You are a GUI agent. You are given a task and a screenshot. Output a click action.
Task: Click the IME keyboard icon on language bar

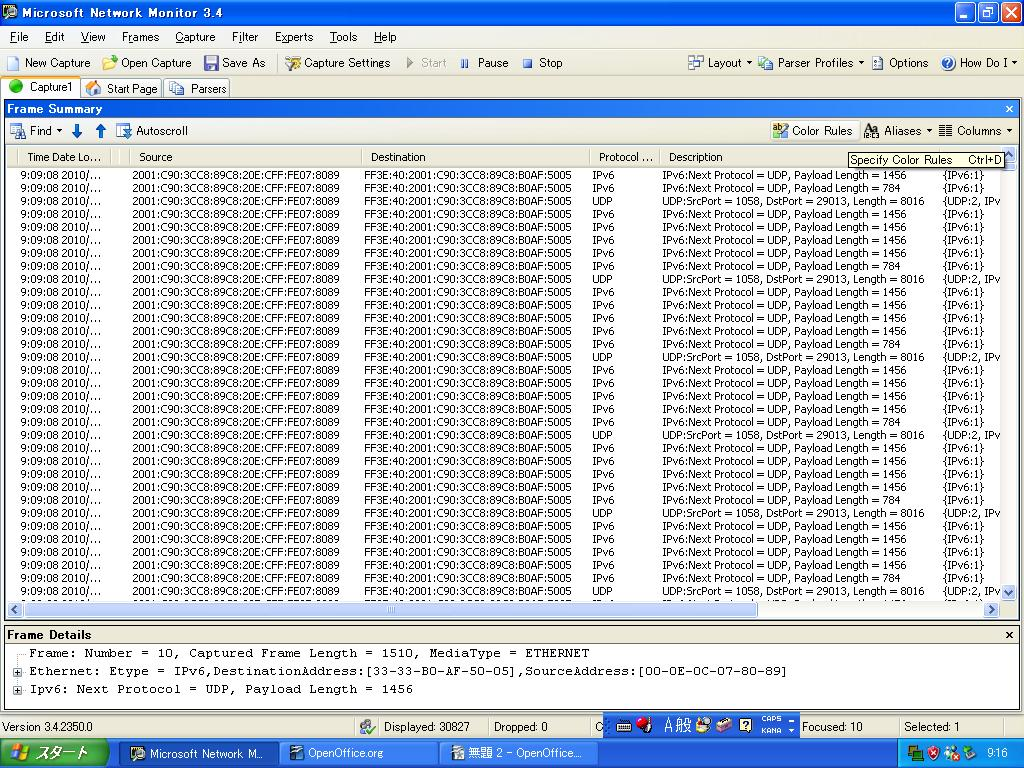tap(624, 726)
